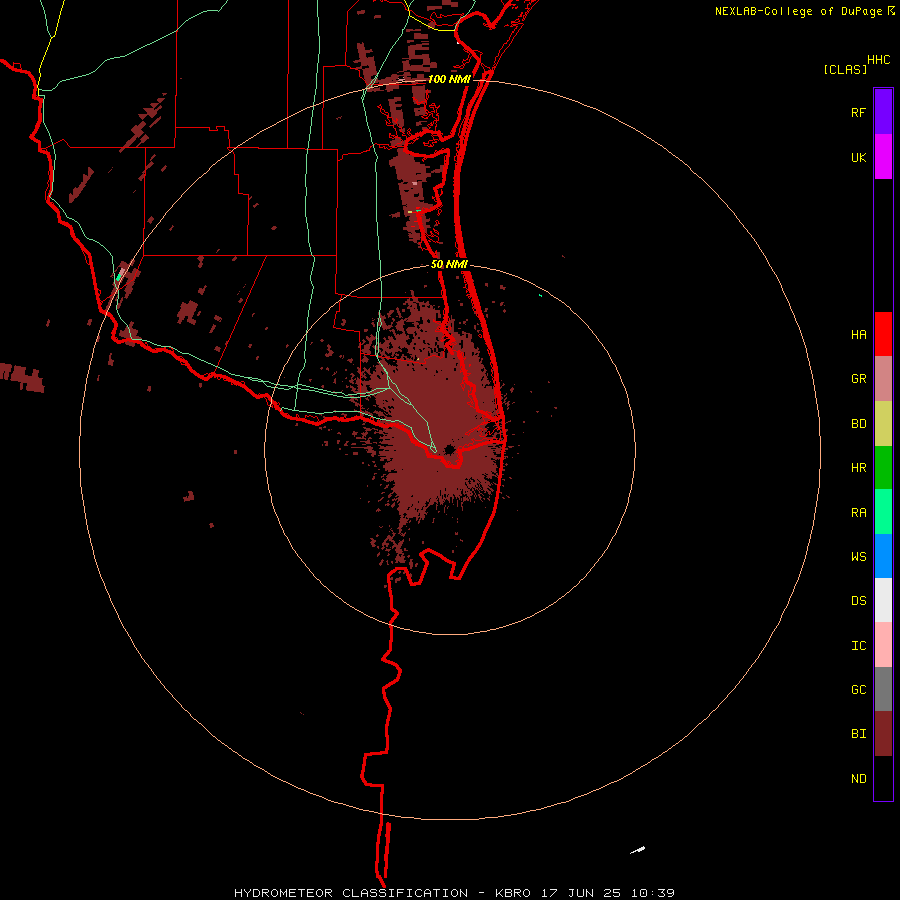Click the IC legend label
The width and height of the screenshot is (900, 900).
pos(858,646)
